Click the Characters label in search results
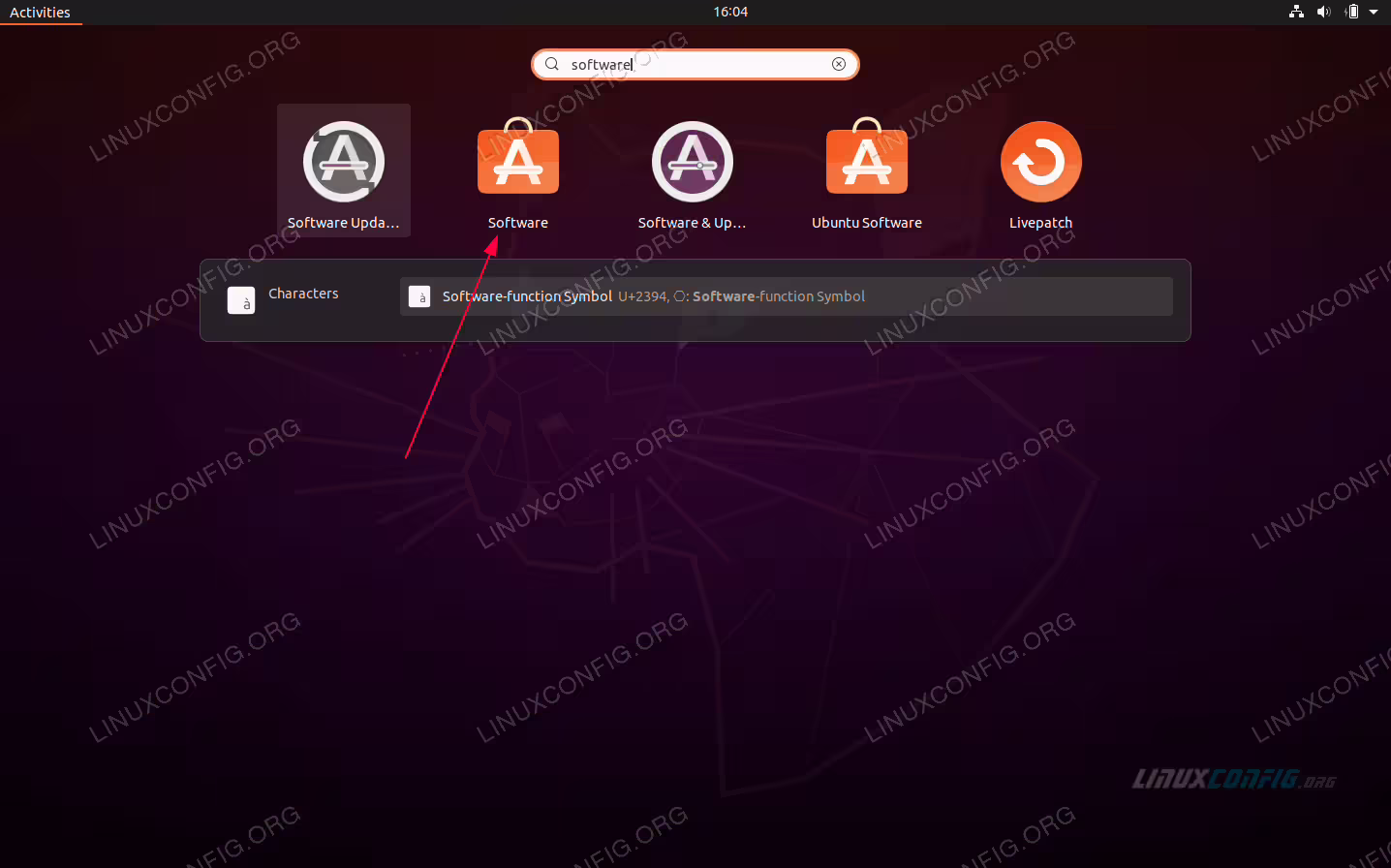This screenshot has width=1391, height=868. click(x=303, y=294)
